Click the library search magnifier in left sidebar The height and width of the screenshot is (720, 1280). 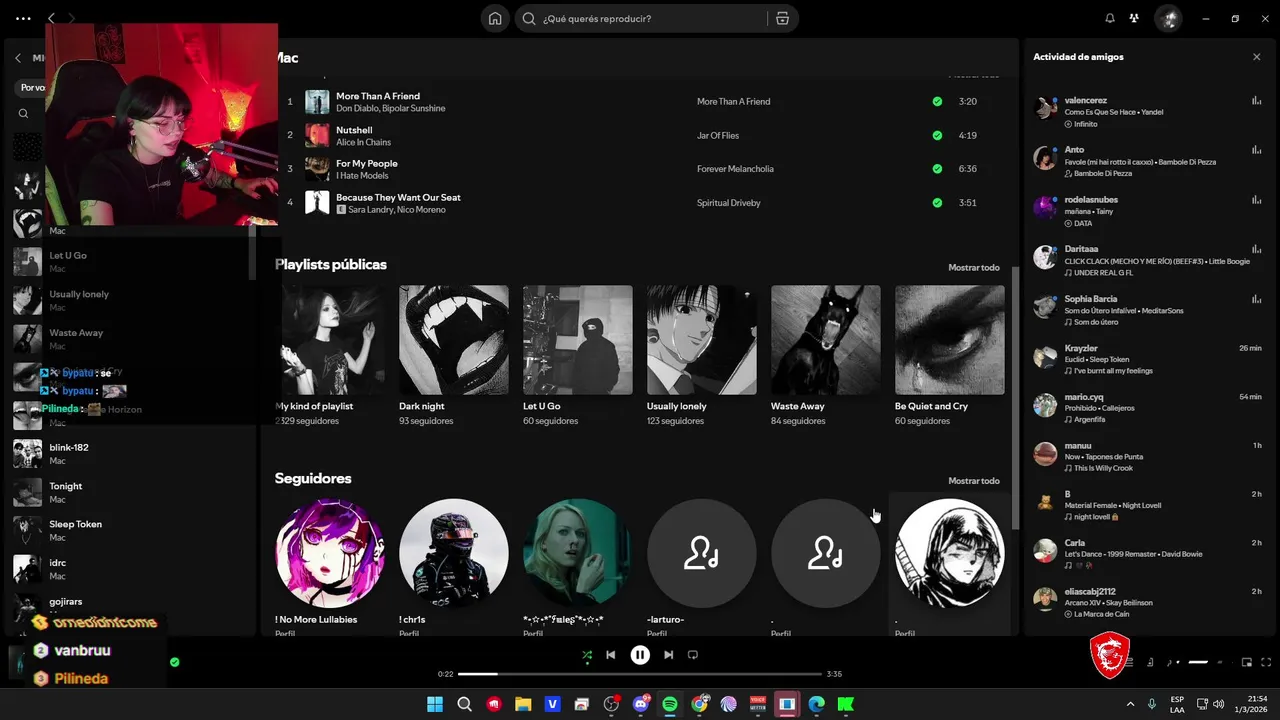[23, 113]
